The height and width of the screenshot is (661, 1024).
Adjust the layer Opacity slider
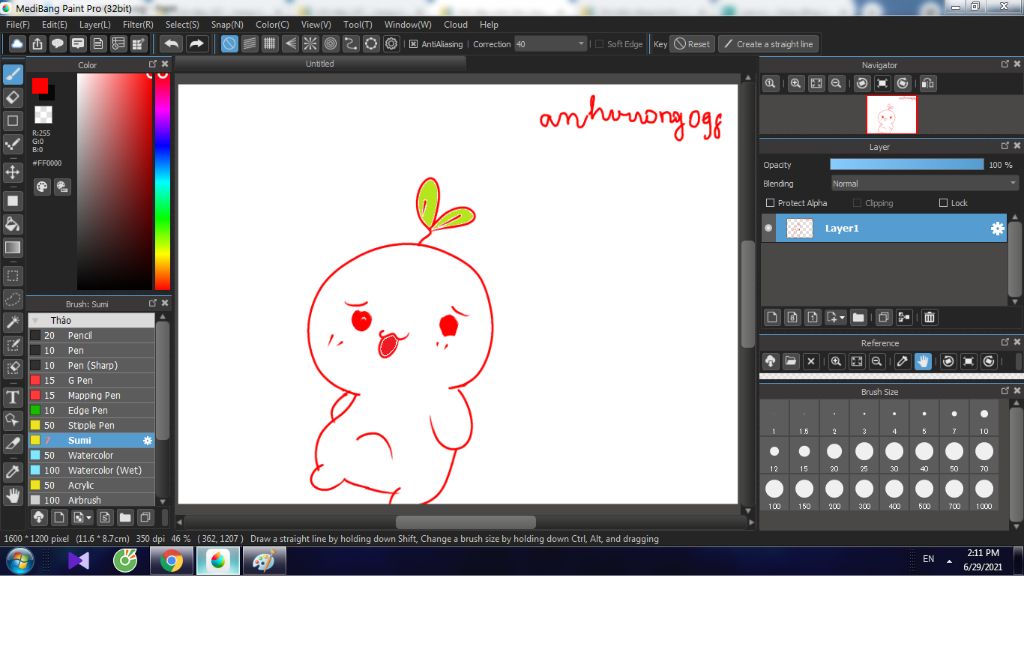coord(906,165)
